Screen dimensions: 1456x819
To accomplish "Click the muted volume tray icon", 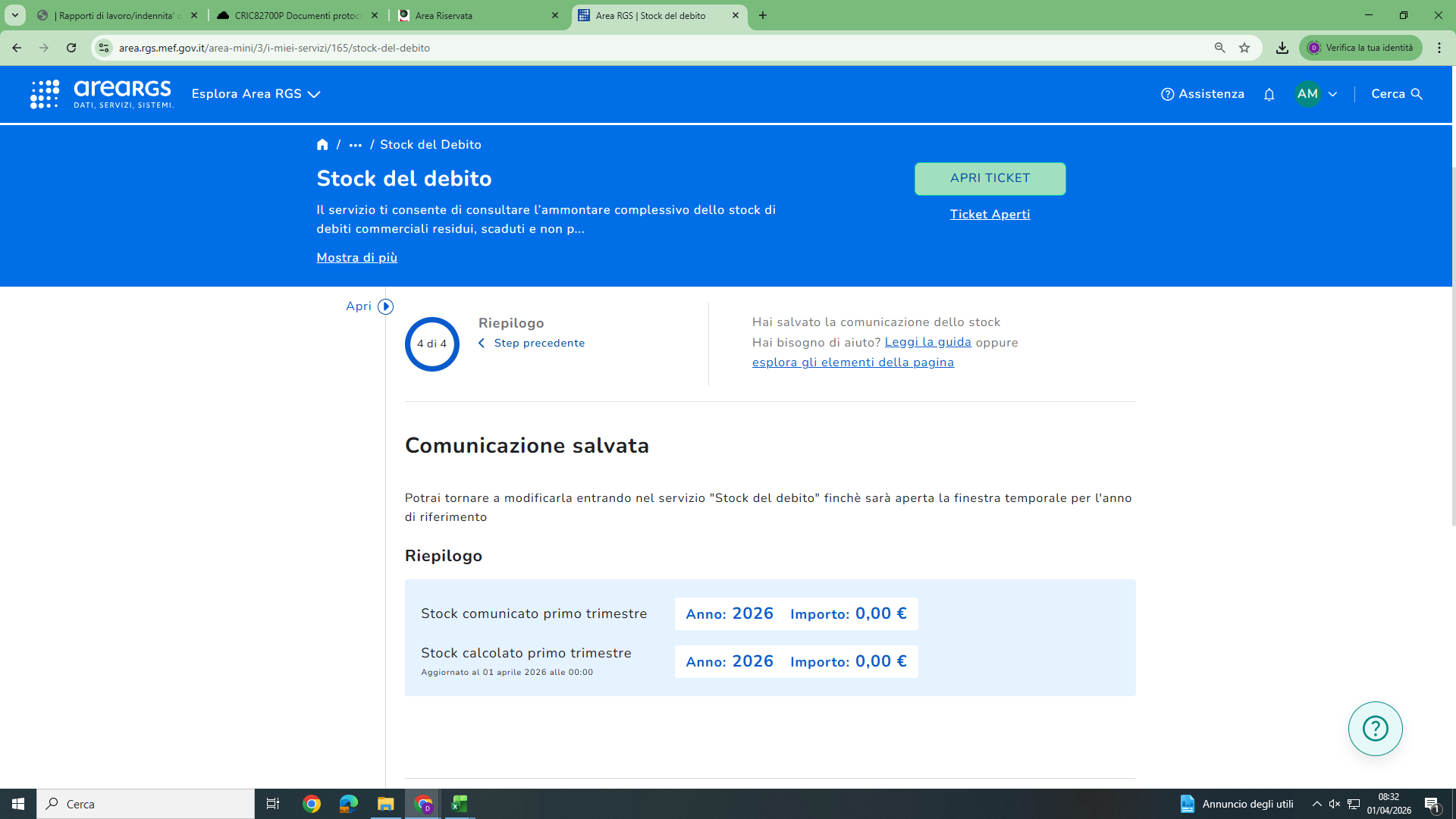I will pos(1335,804).
